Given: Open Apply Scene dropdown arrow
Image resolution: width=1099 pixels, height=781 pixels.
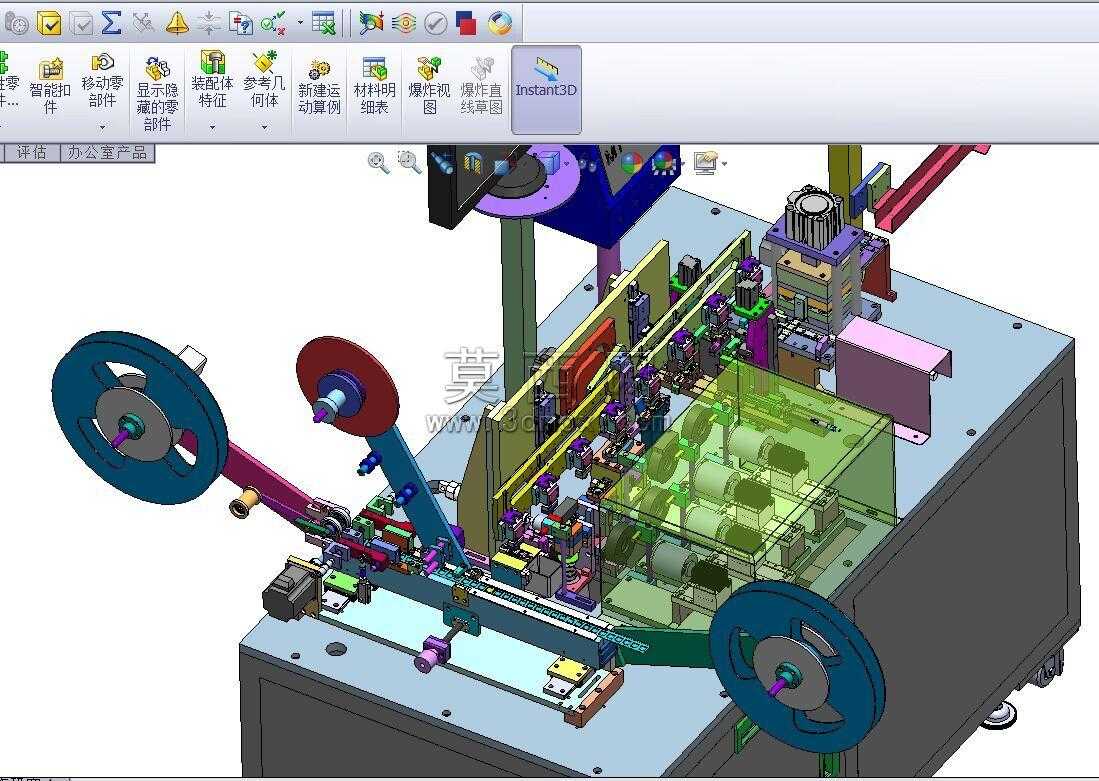Looking at the screenshot, I should (x=683, y=165).
